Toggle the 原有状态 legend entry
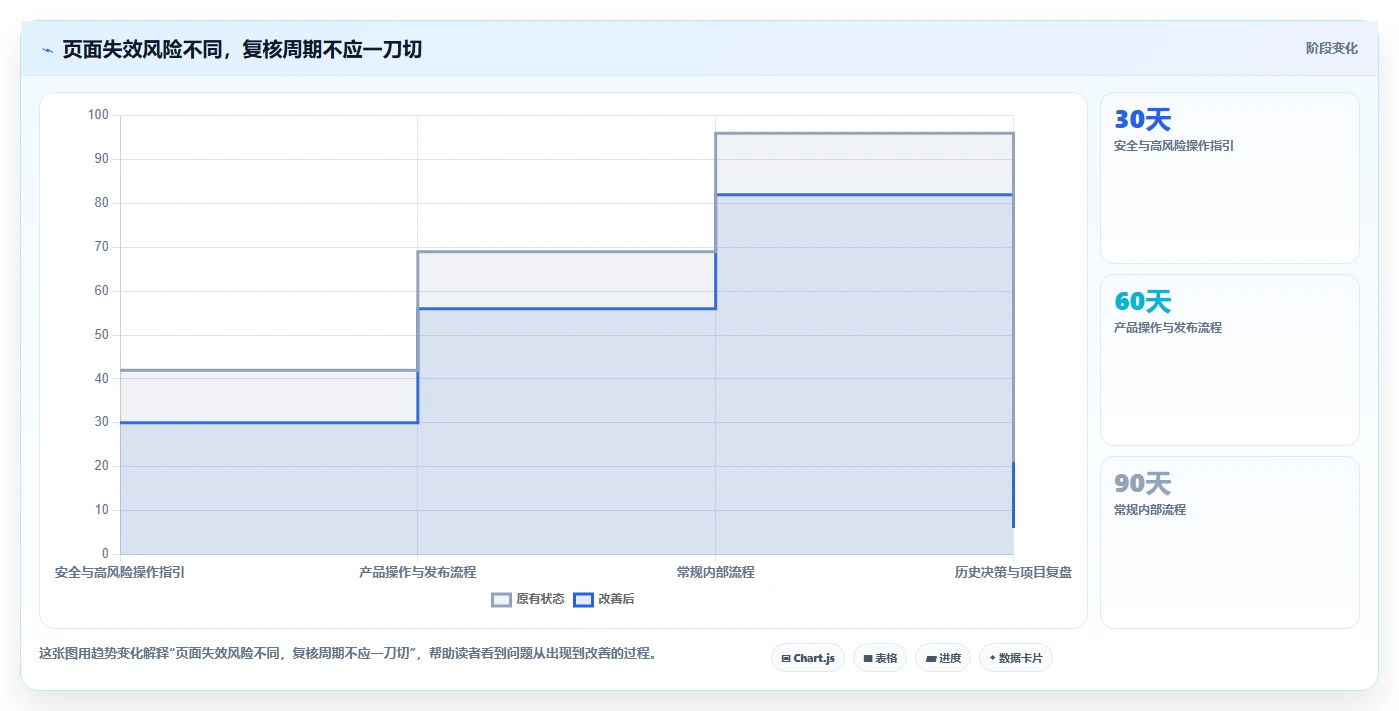This screenshot has height=711, width=1399. [527, 599]
